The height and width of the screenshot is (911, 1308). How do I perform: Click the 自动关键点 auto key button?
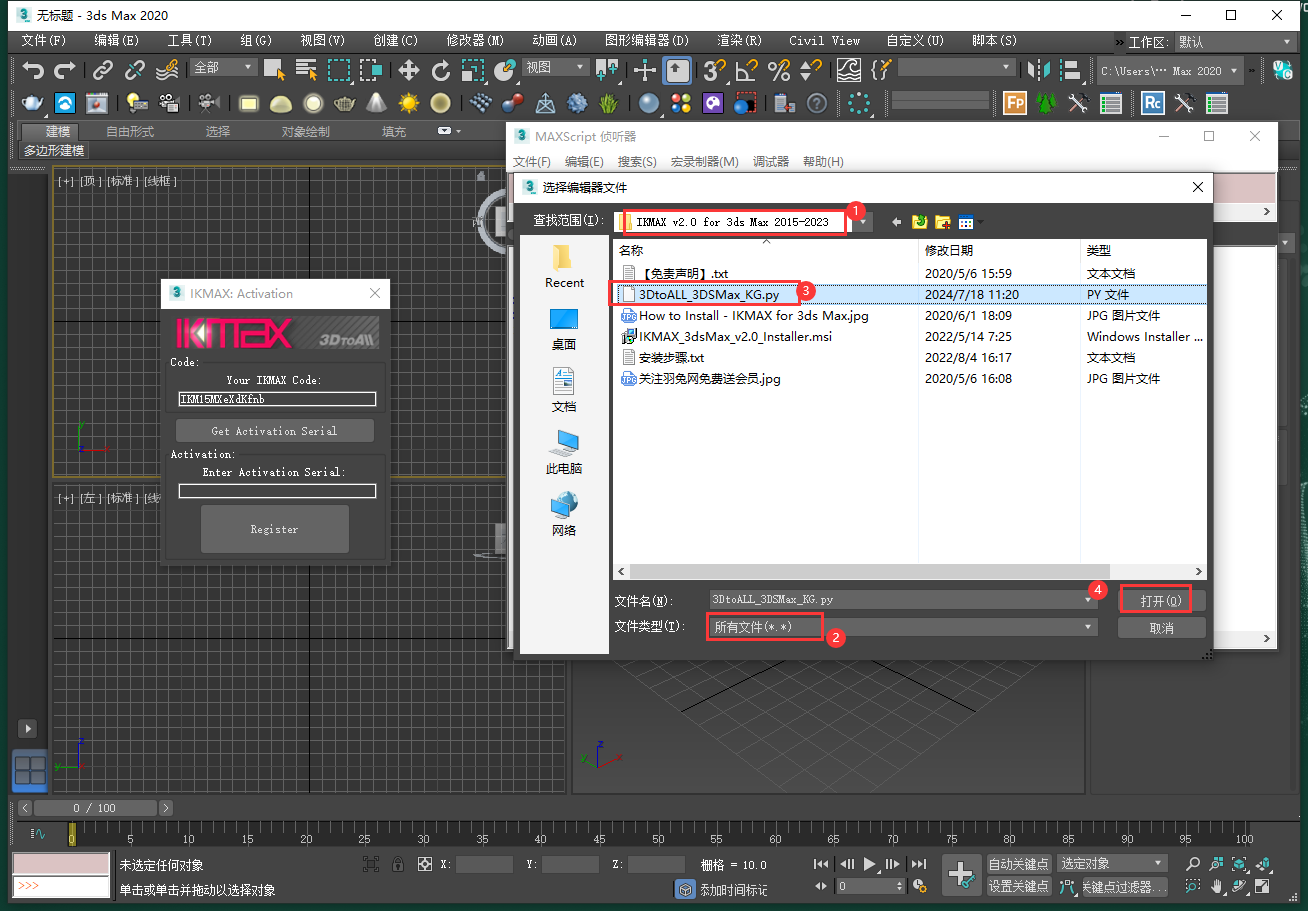(1018, 864)
